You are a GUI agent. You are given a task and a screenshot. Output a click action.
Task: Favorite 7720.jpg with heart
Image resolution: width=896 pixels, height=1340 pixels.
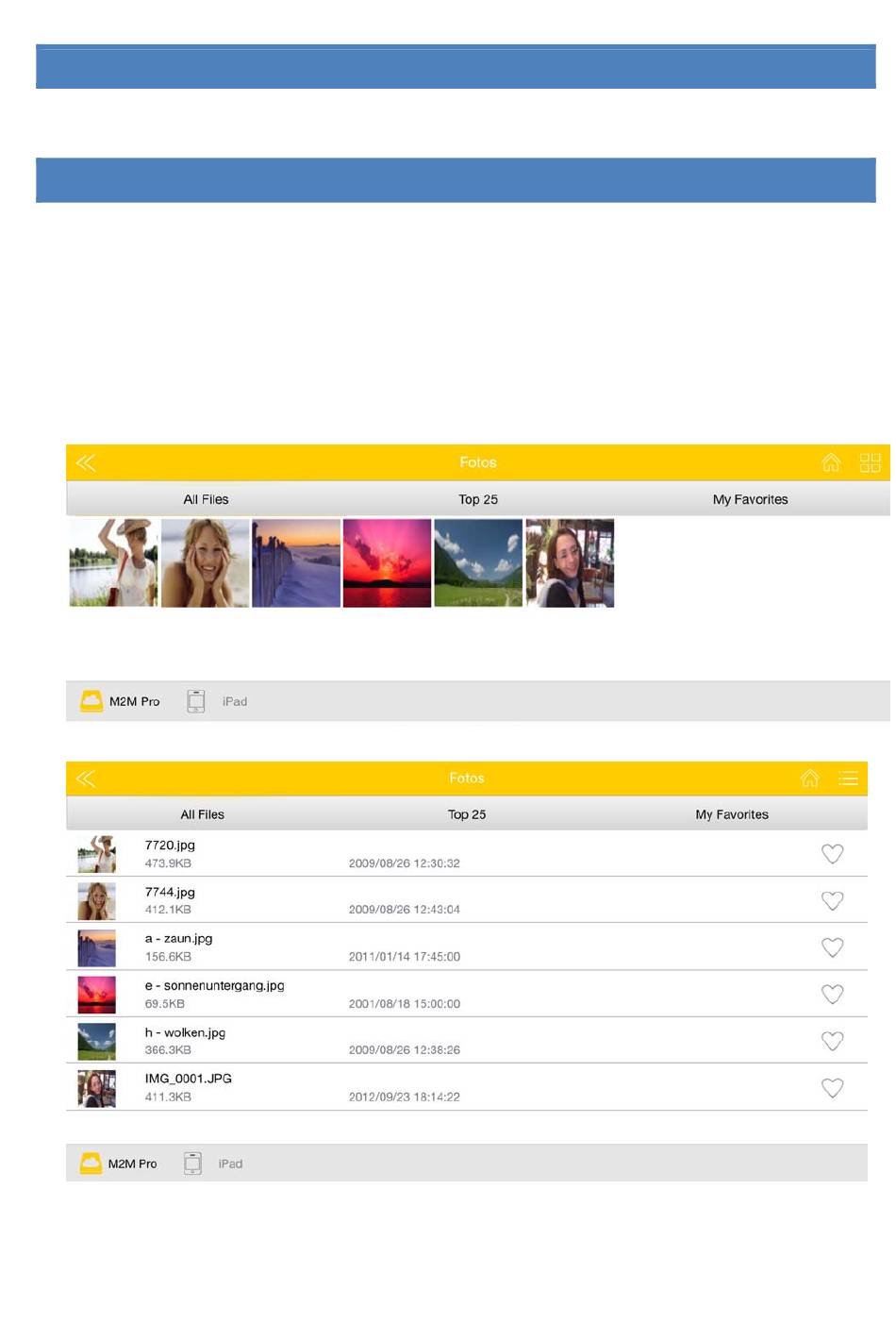832,854
